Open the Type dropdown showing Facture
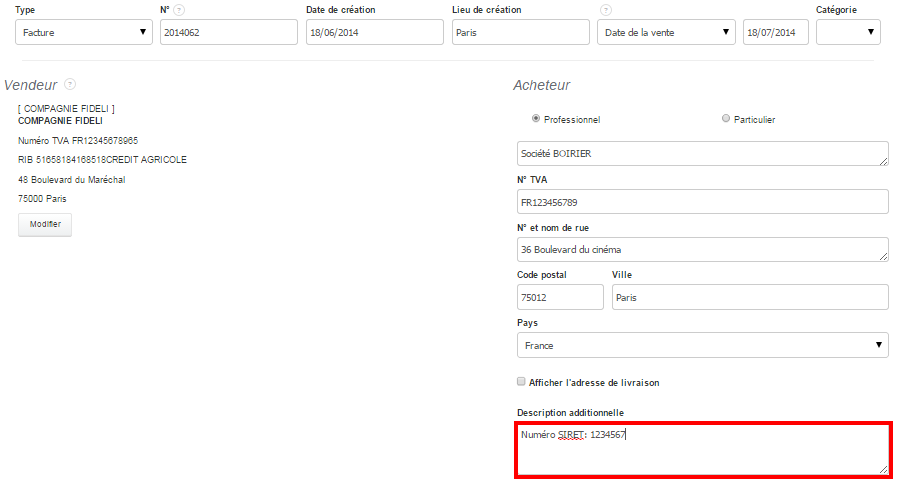 coord(84,32)
